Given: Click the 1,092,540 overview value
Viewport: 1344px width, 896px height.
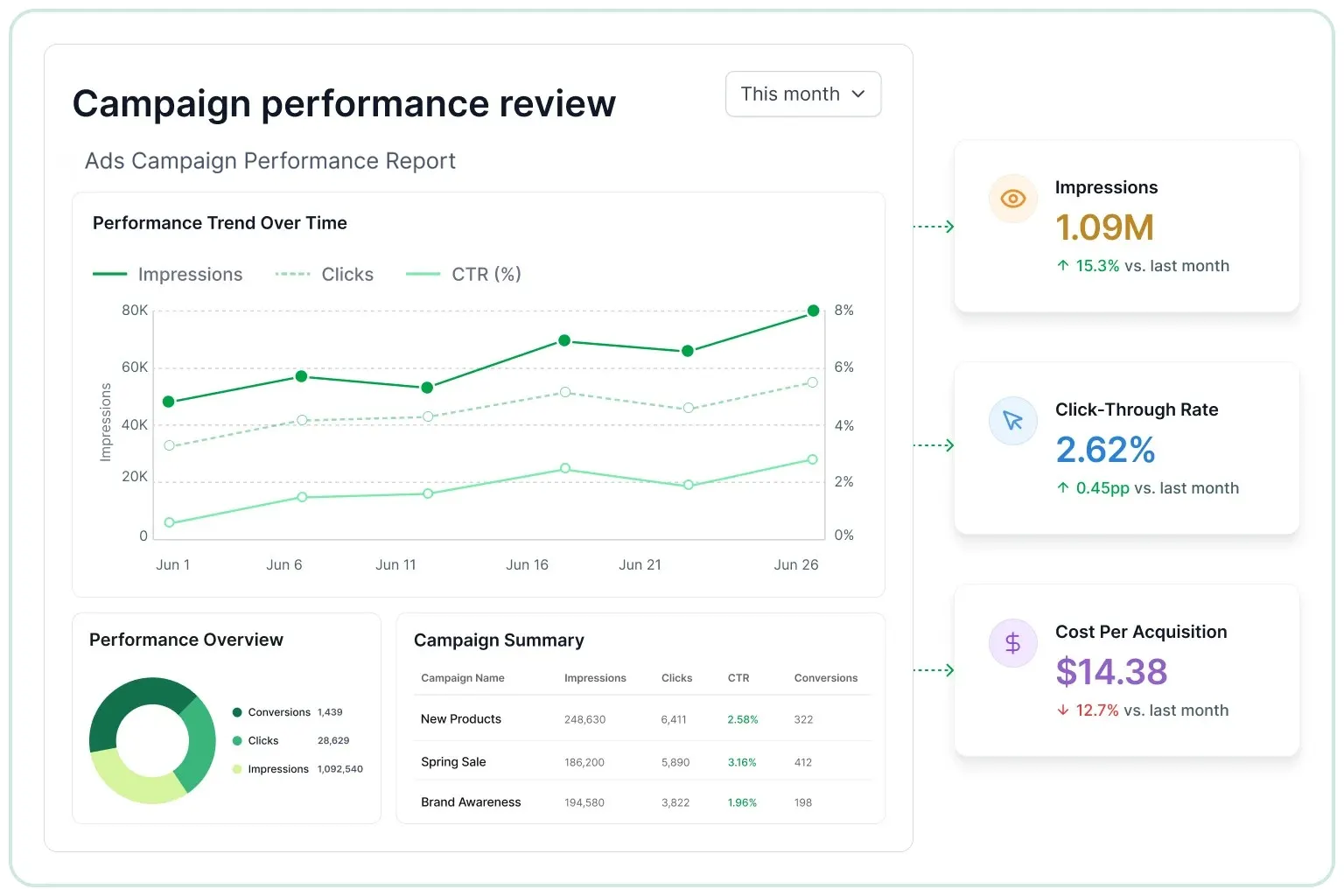Looking at the screenshot, I should pyautogui.click(x=340, y=769).
